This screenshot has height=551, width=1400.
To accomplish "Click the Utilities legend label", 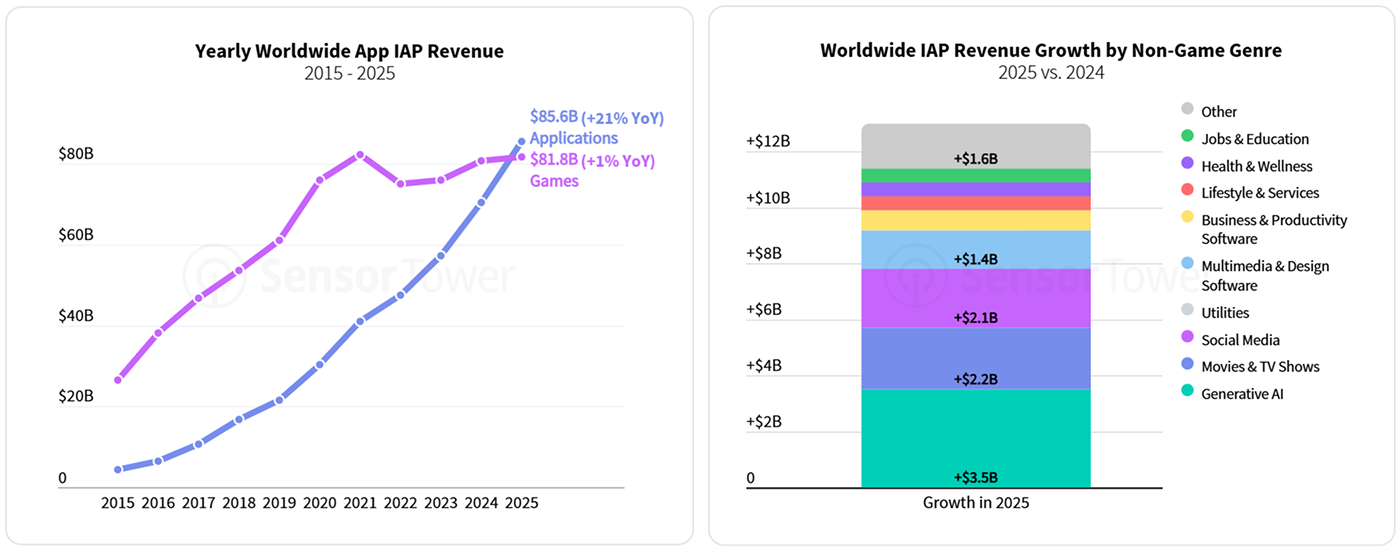I will tap(1224, 312).
